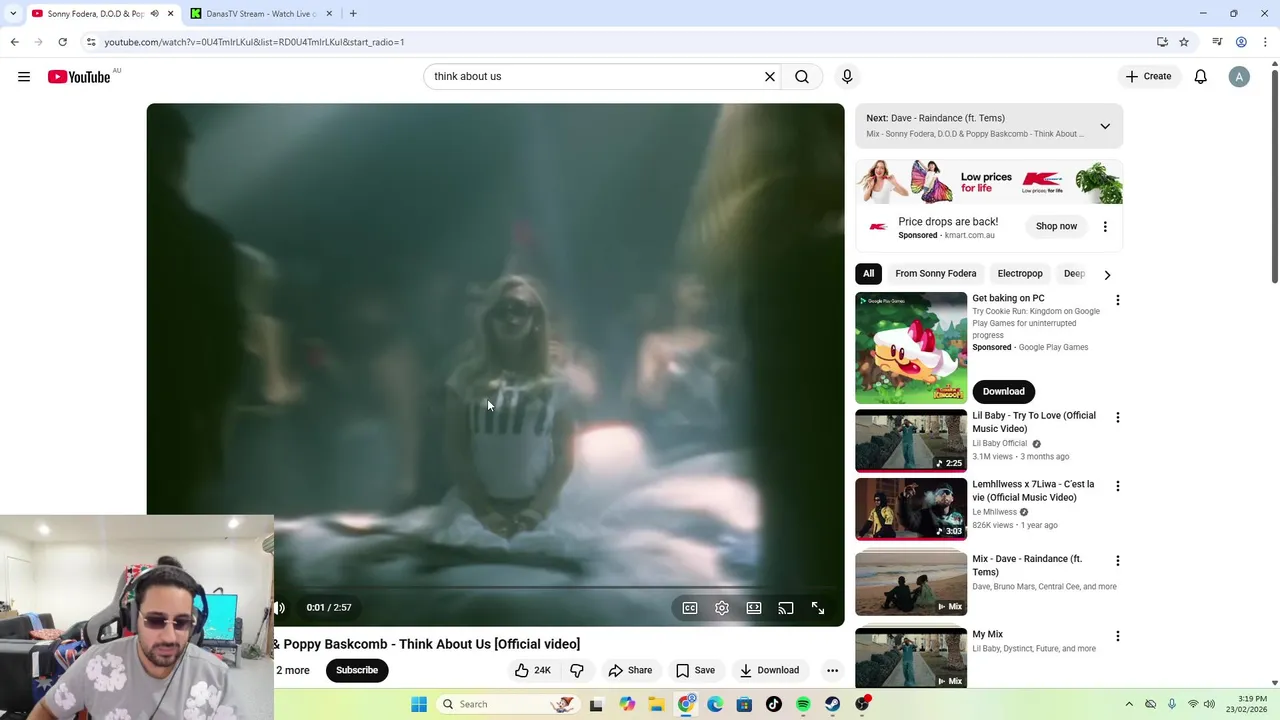Open Chrome profile icon
Image resolution: width=1280 pixels, height=720 pixels.
pyautogui.click(x=1241, y=42)
